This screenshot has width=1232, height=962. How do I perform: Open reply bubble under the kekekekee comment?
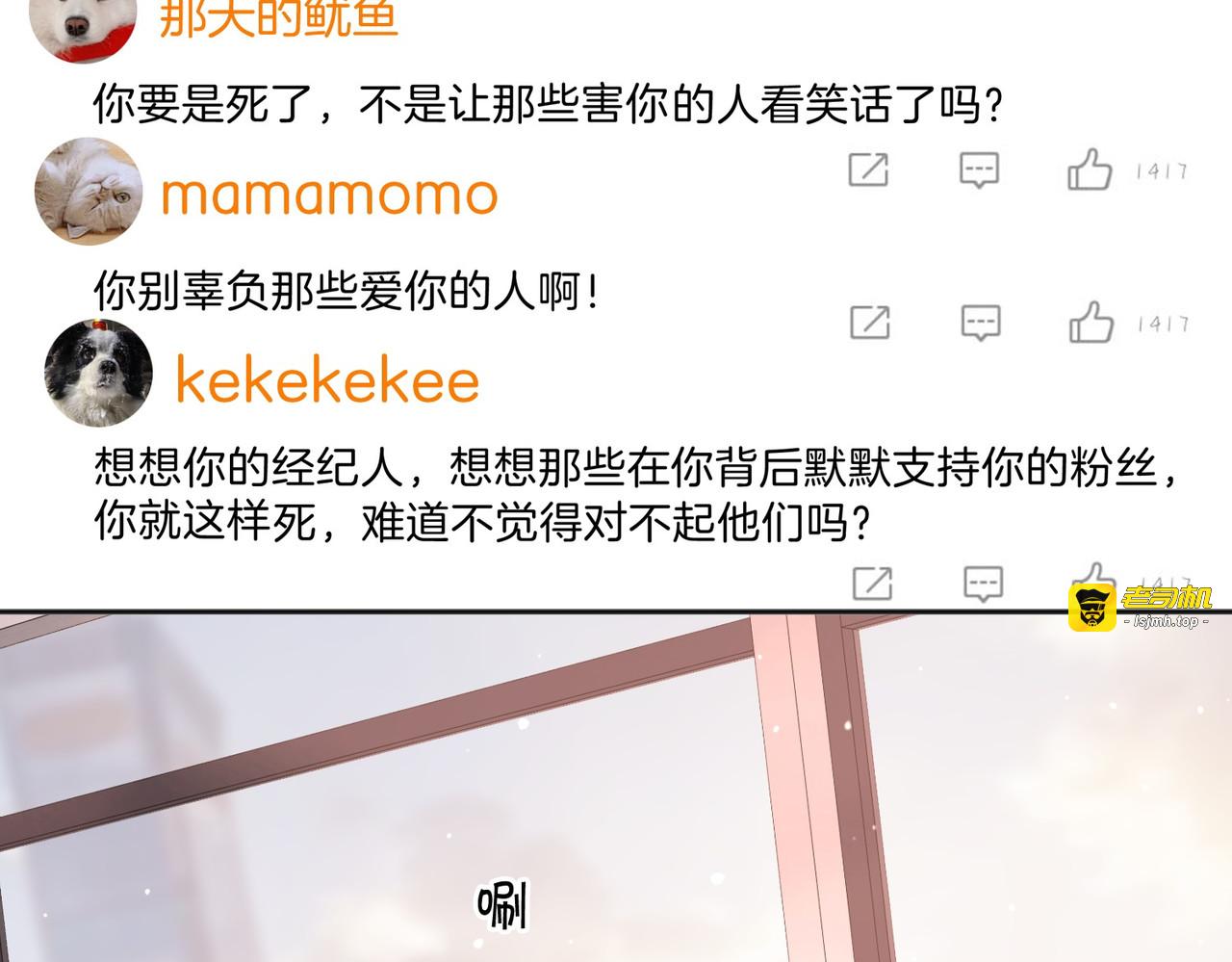[x=984, y=584]
